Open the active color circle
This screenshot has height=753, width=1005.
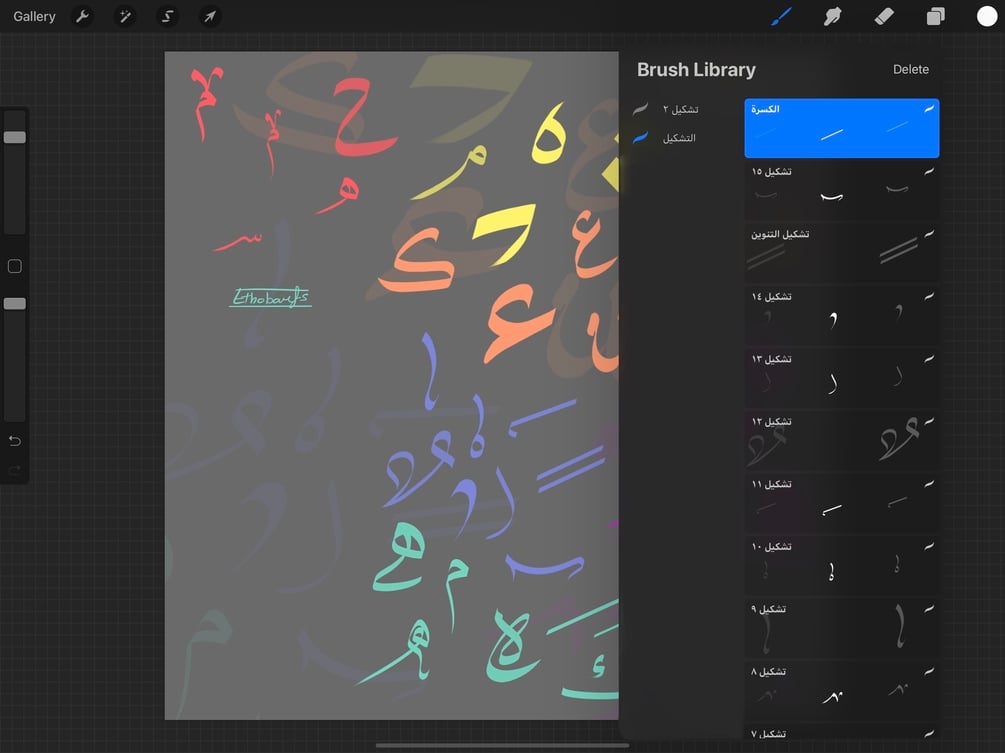986,16
